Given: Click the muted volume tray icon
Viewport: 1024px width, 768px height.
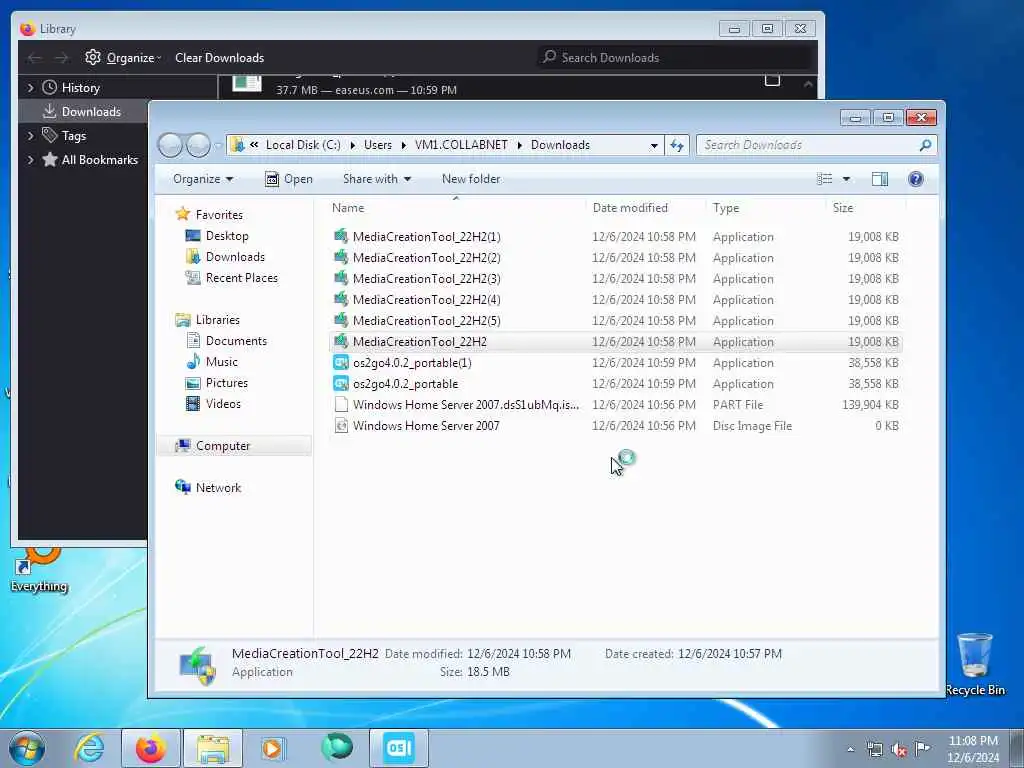Looking at the screenshot, I should 899,750.
